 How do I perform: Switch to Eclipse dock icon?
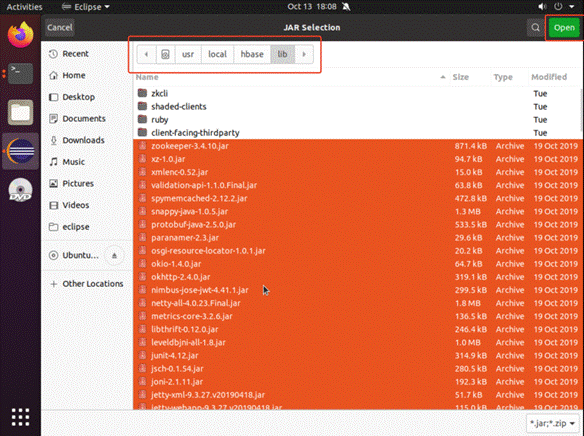pos(20,151)
